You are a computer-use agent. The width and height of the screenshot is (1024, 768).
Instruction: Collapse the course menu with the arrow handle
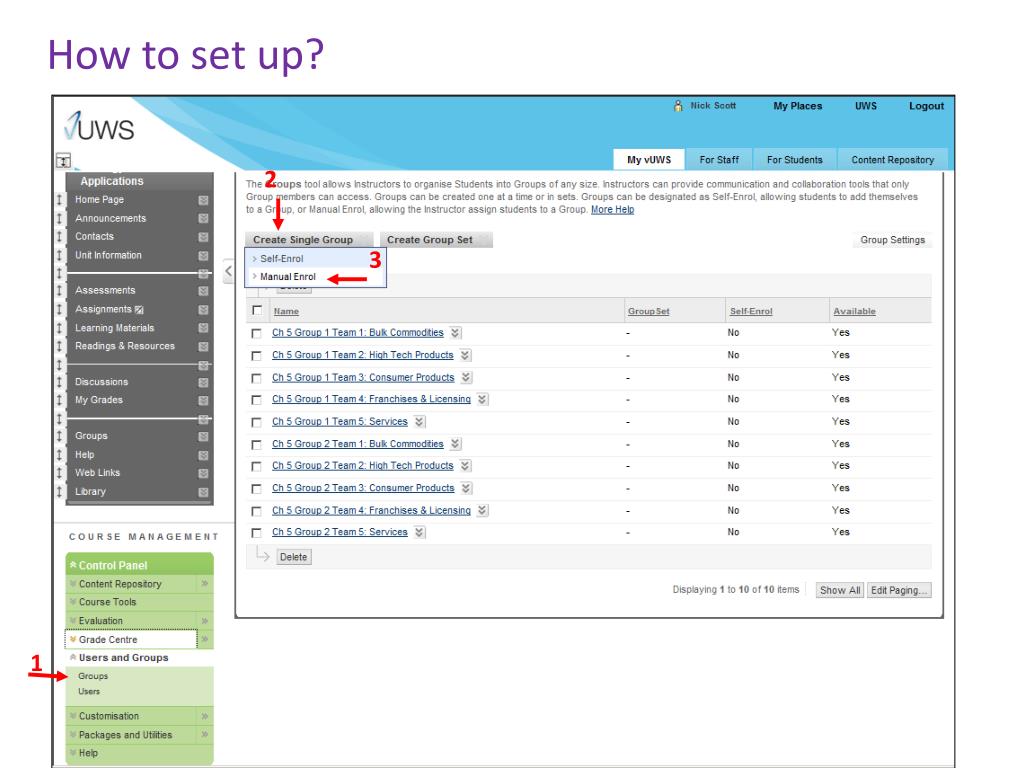228,271
